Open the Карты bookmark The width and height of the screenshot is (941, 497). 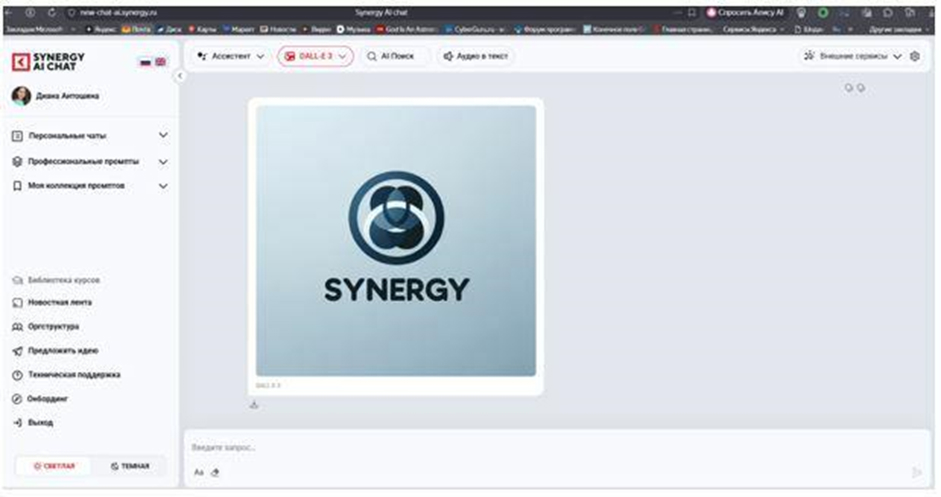(202, 29)
